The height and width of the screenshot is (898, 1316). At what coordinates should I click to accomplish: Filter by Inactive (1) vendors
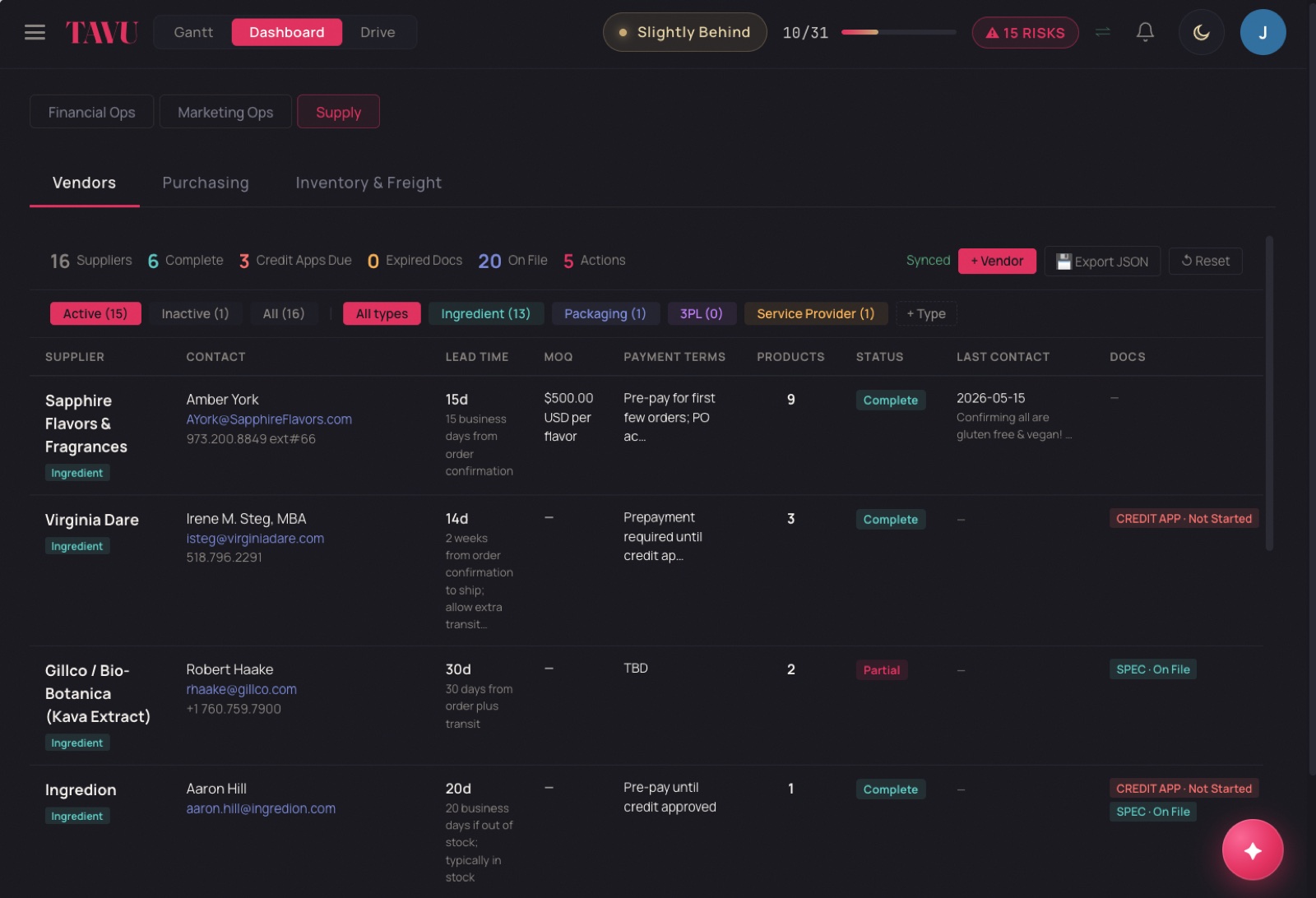(195, 313)
